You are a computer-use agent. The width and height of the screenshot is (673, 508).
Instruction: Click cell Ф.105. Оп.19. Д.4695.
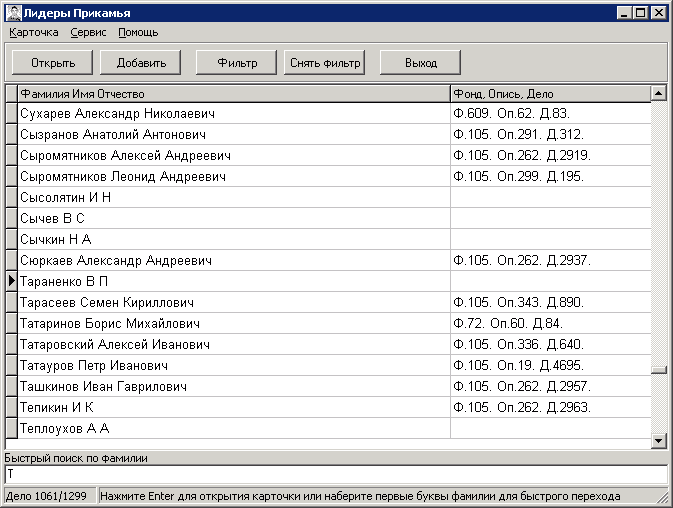551,366
